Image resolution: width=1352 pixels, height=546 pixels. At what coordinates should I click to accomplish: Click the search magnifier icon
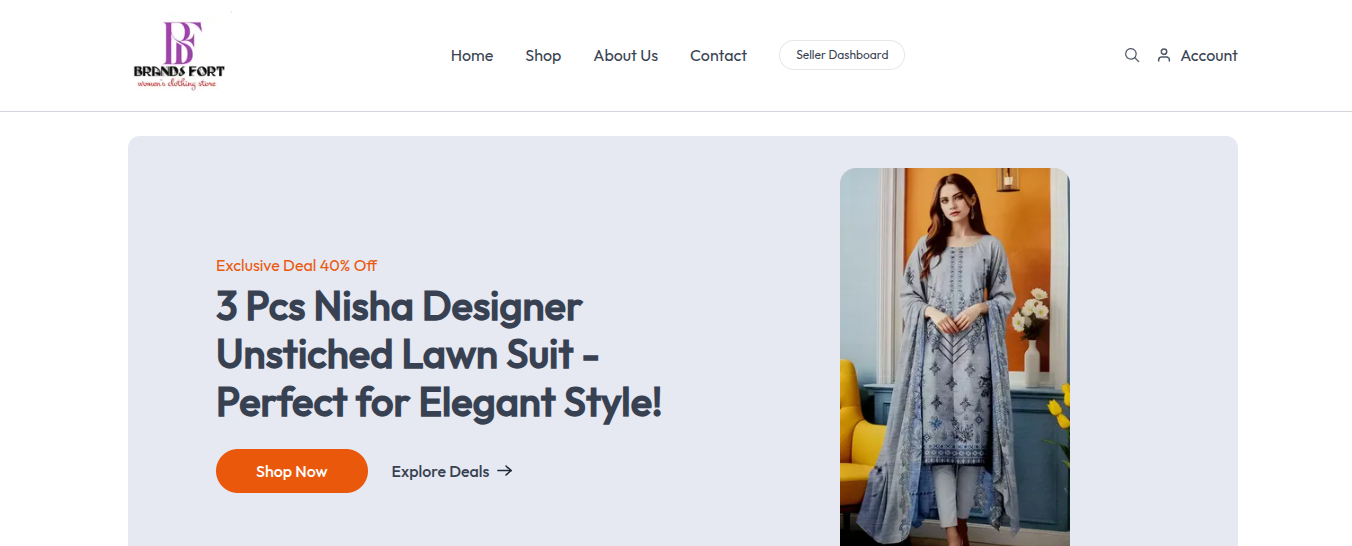click(1131, 55)
